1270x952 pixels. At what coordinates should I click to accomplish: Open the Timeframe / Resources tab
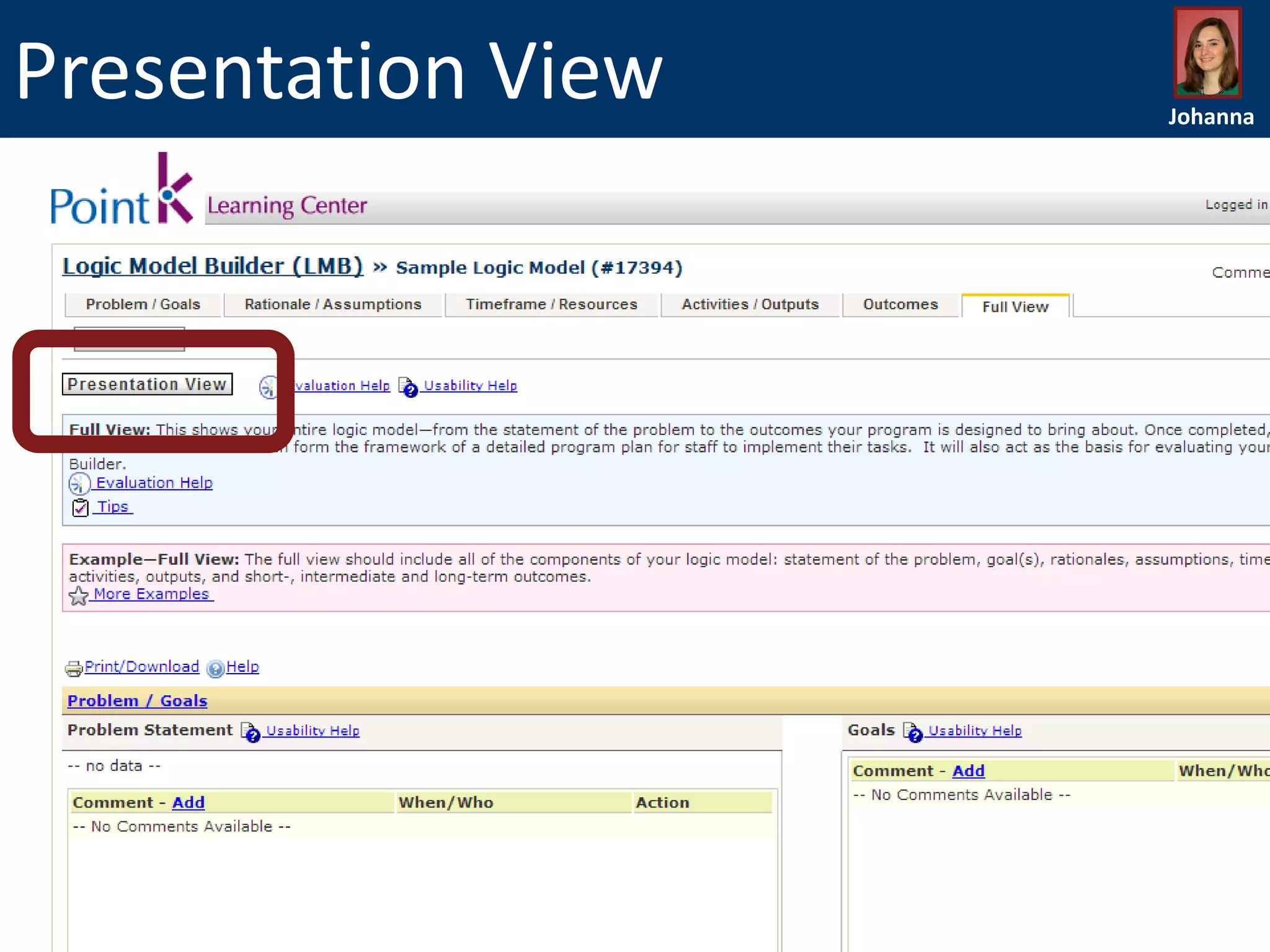tap(551, 304)
